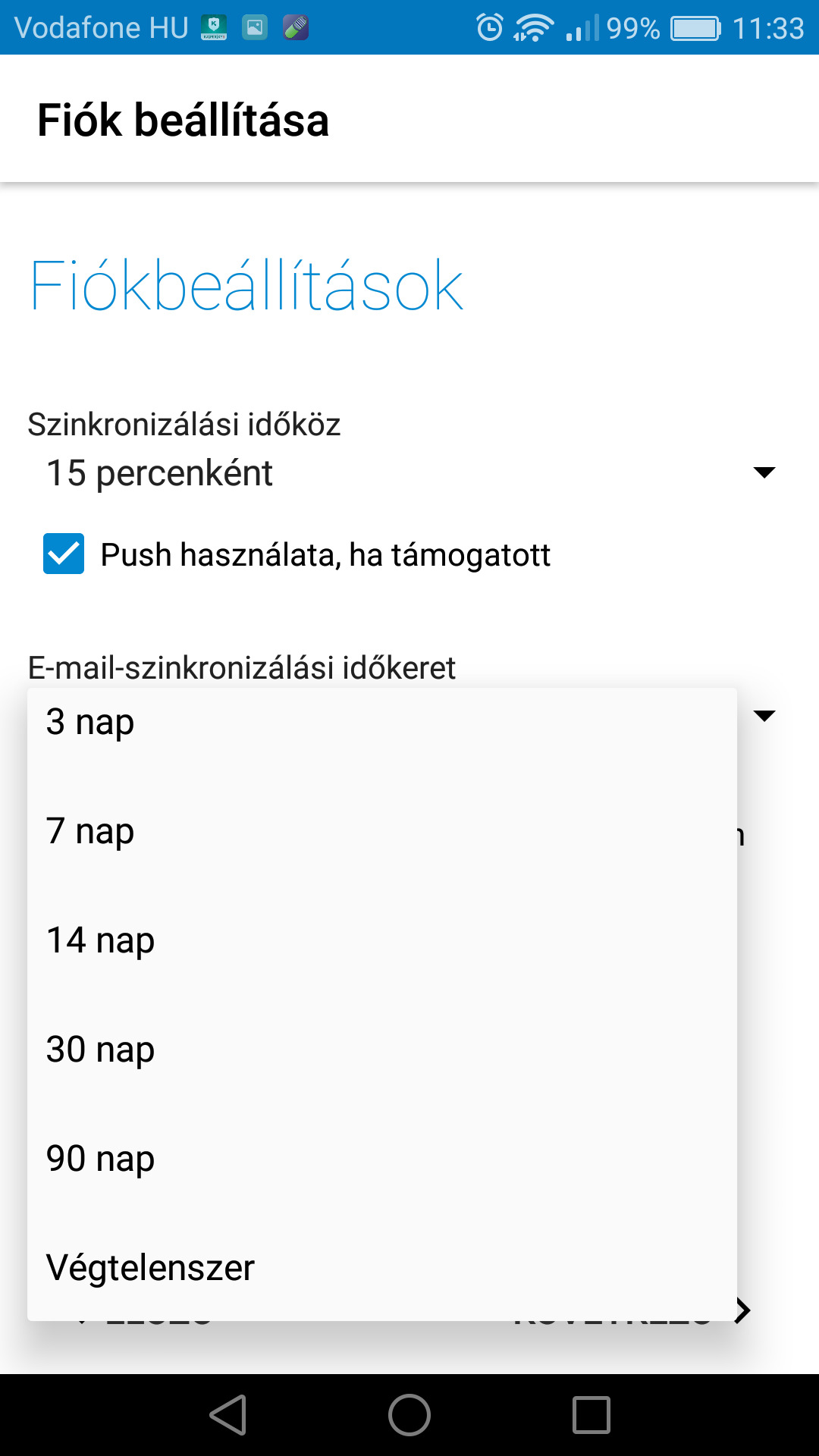The height and width of the screenshot is (1456, 819).
Task: Tap the Push használata label text
Action: click(x=325, y=555)
